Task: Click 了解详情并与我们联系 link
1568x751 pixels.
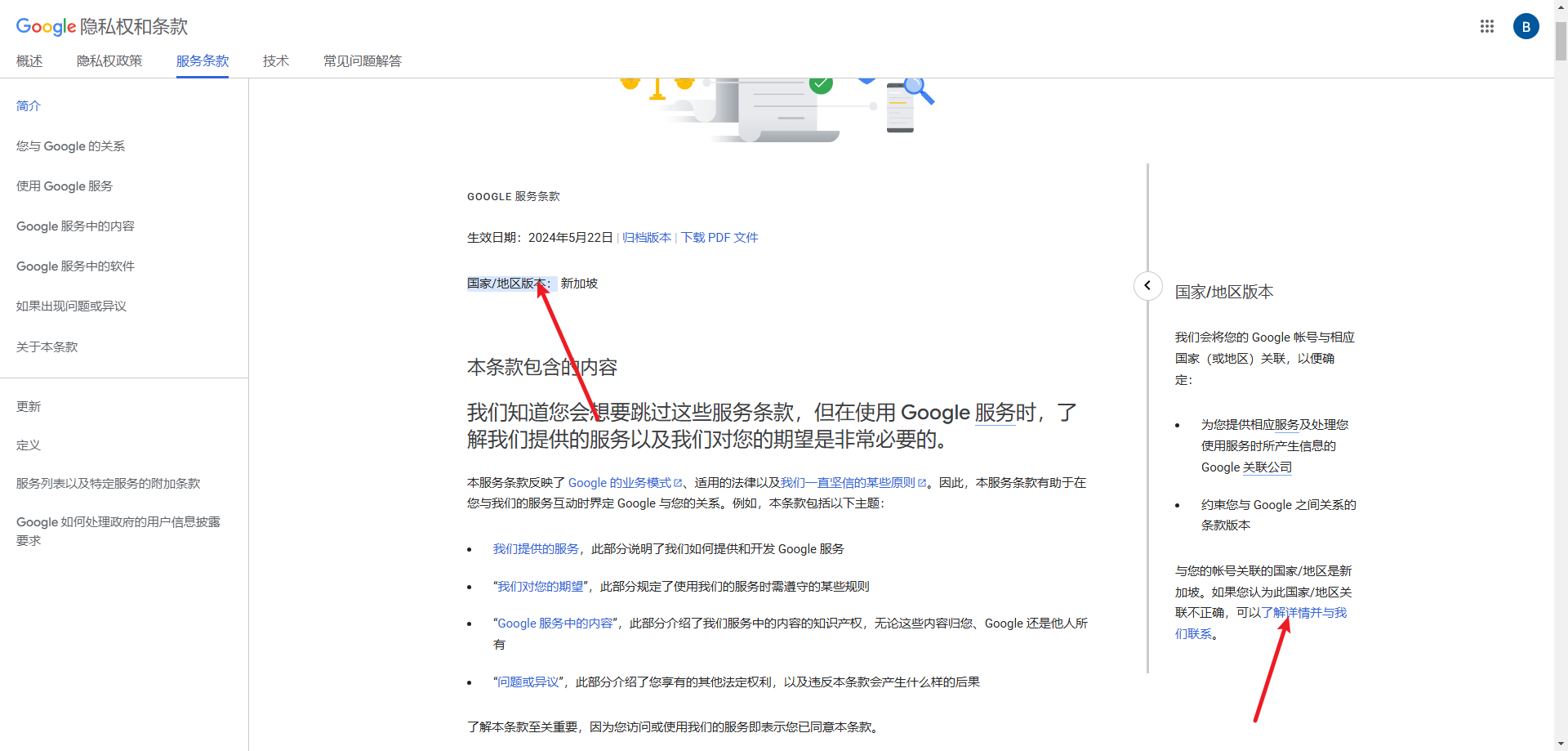Action: [x=1262, y=624]
